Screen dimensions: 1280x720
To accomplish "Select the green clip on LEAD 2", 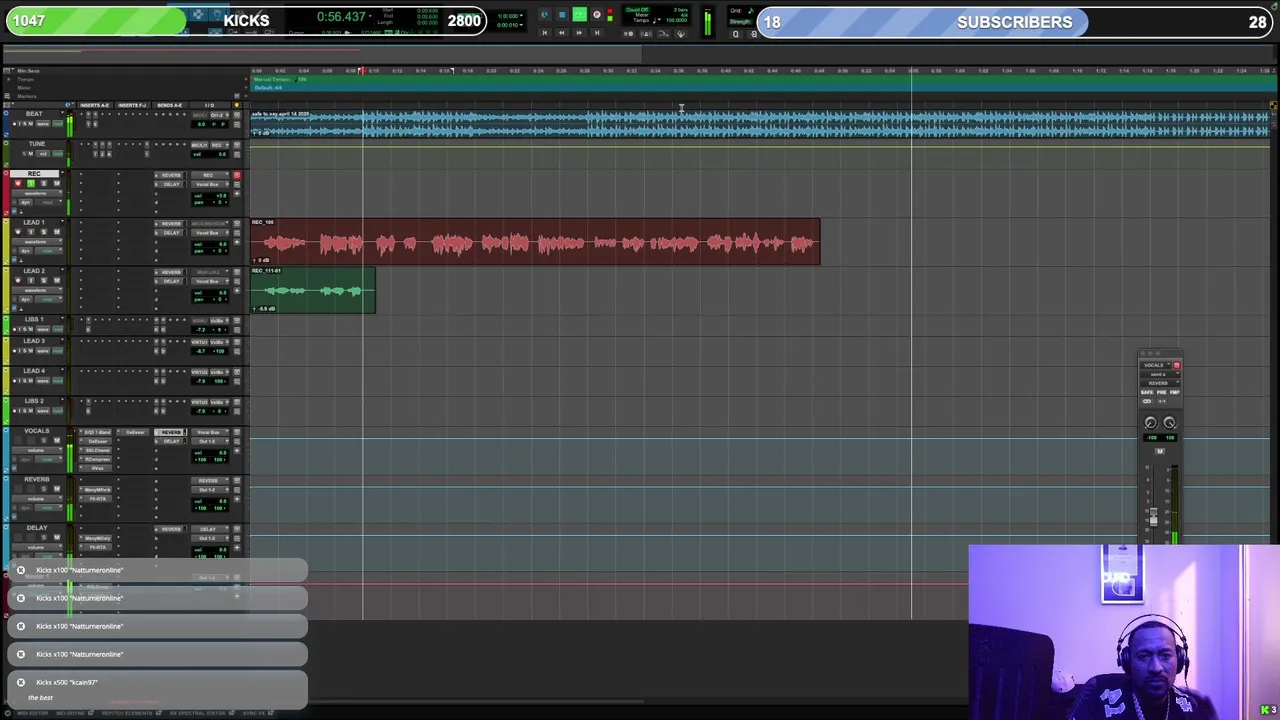I will click(x=313, y=290).
